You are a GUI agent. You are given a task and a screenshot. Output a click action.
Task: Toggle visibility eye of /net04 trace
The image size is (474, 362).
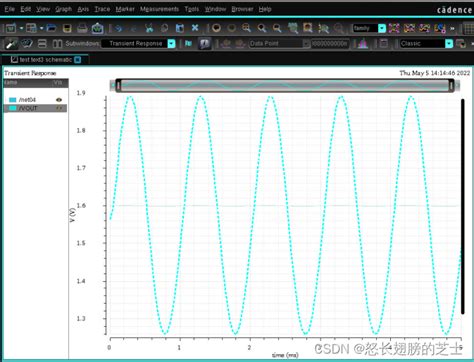pos(59,100)
